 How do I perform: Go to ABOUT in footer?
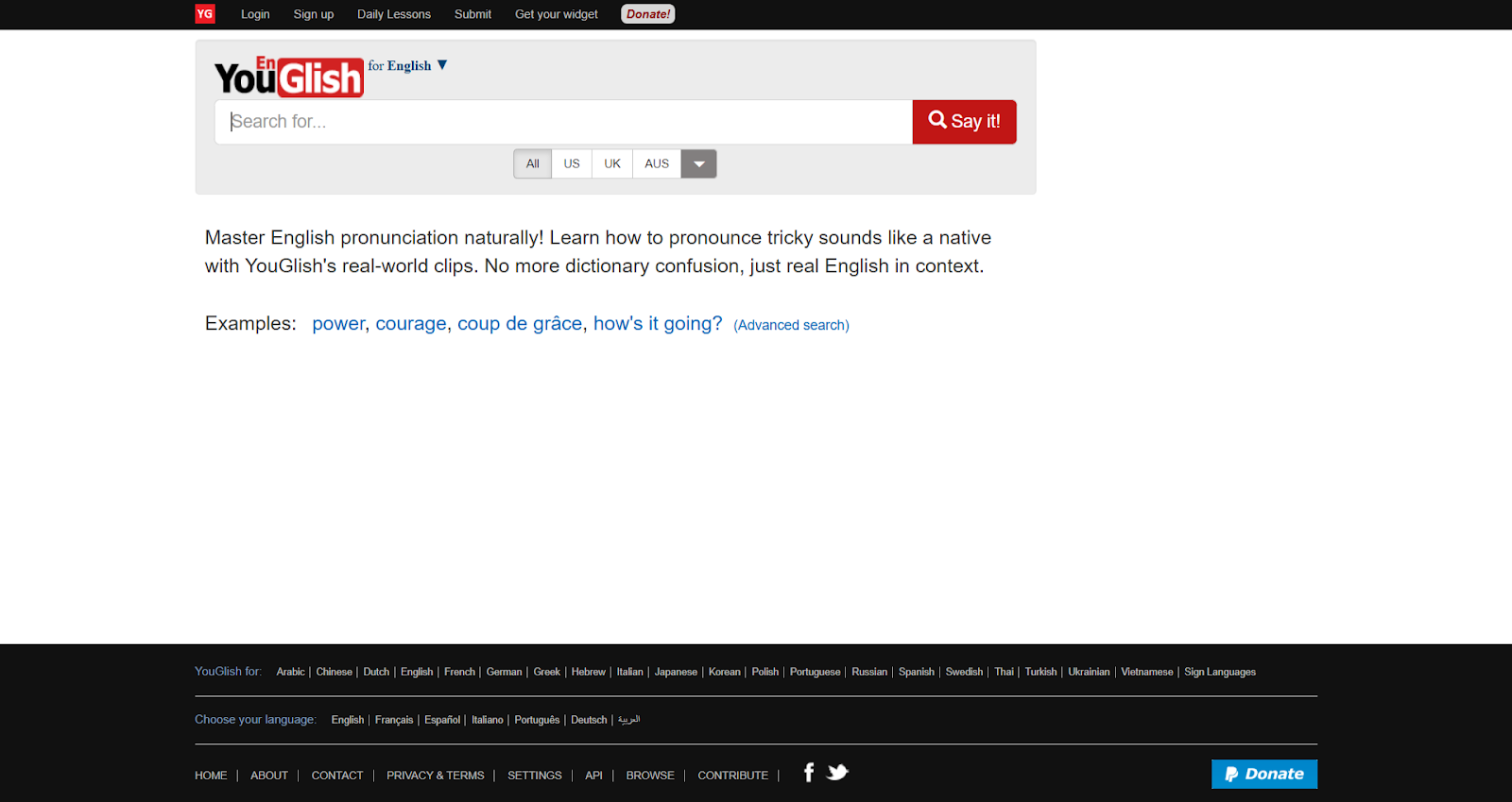pyautogui.click(x=269, y=776)
